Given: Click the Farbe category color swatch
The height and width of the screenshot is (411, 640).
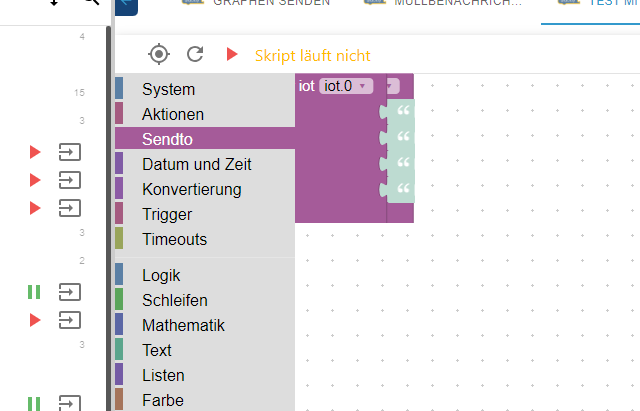Looking at the screenshot, I should pyautogui.click(x=119, y=400).
